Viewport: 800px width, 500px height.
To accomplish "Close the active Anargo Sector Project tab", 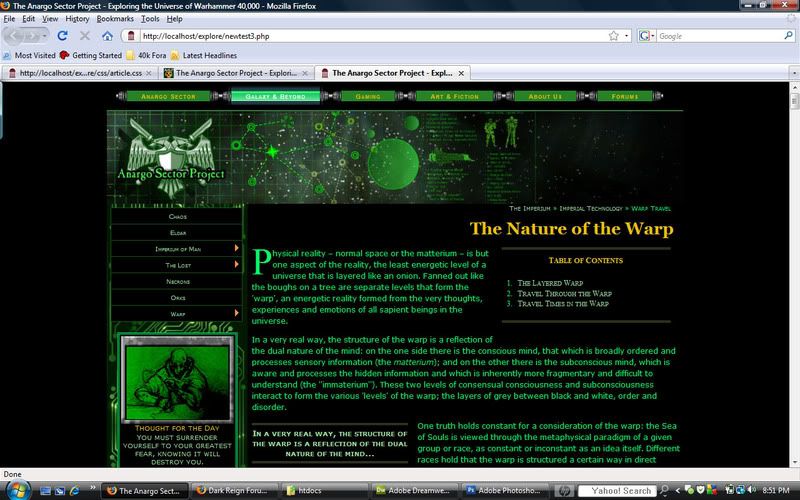I will pyautogui.click(x=461, y=73).
